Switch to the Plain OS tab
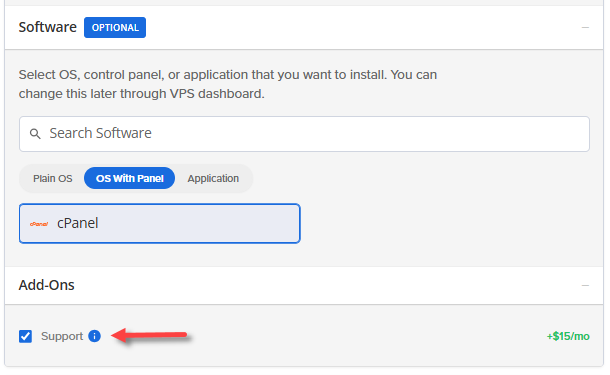The image size is (610, 375). pos(53,179)
